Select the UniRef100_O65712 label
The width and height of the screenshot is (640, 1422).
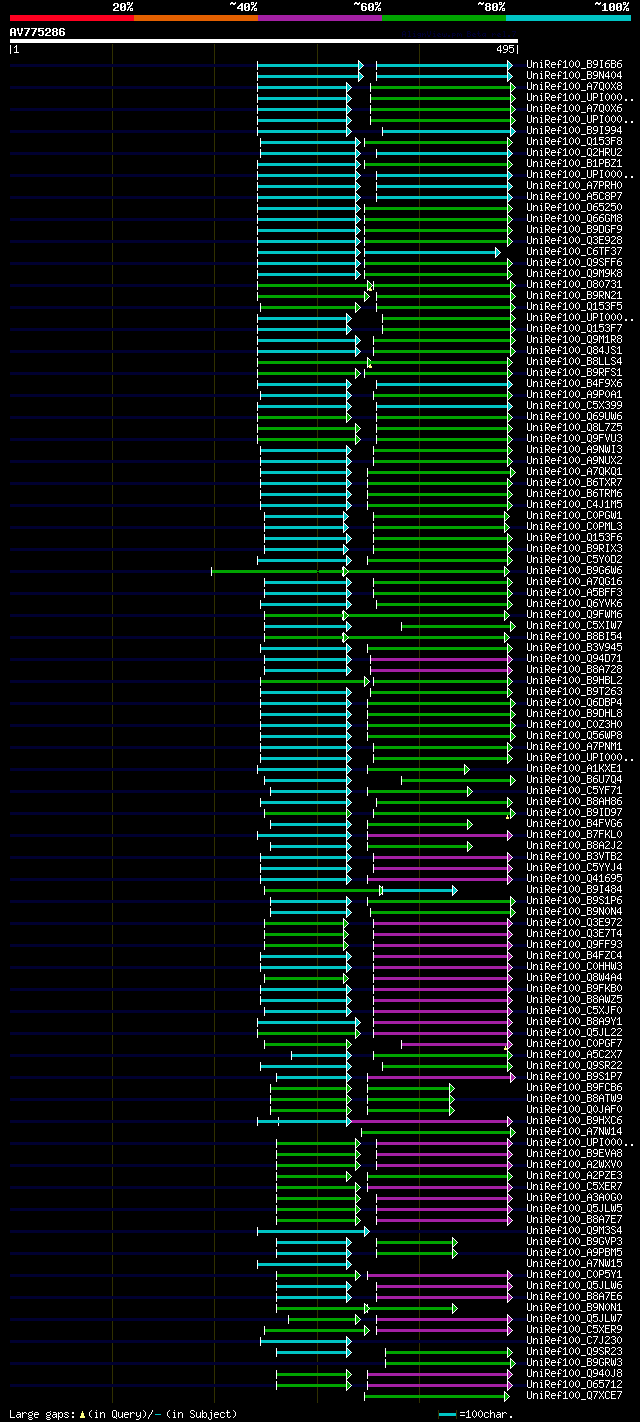574,1384
